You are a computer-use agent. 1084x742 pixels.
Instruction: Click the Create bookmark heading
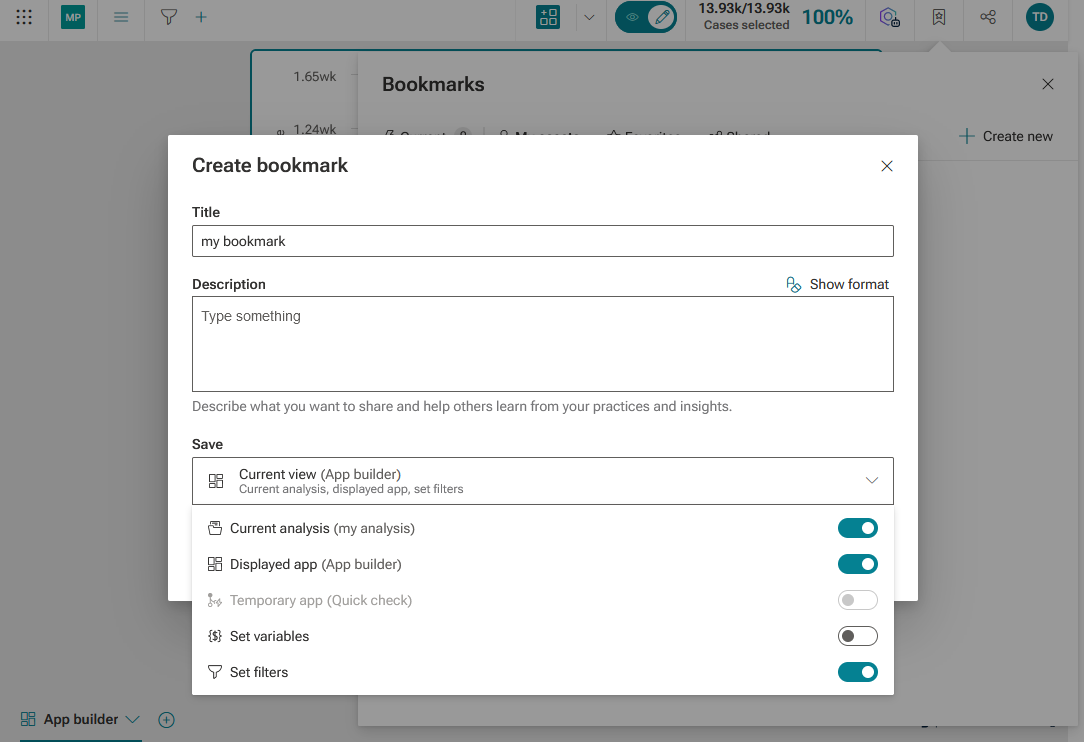point(270,165)
